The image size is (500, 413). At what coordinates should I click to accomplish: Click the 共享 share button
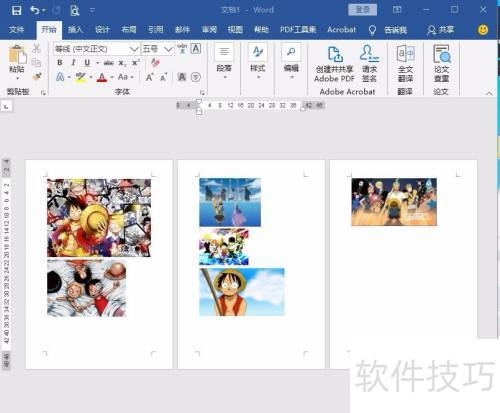pyautogui.click(x=440, y=30)
